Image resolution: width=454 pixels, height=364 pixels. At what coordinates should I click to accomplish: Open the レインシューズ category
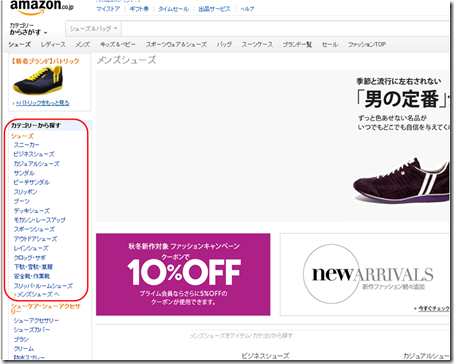click(x=31, y=248)
